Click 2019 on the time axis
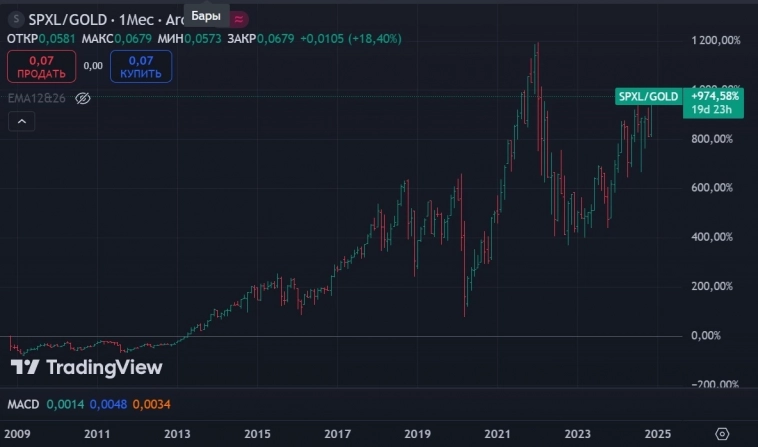Image resolution: width=758 pixels, height=447 pixels. (x=418, y=434)
